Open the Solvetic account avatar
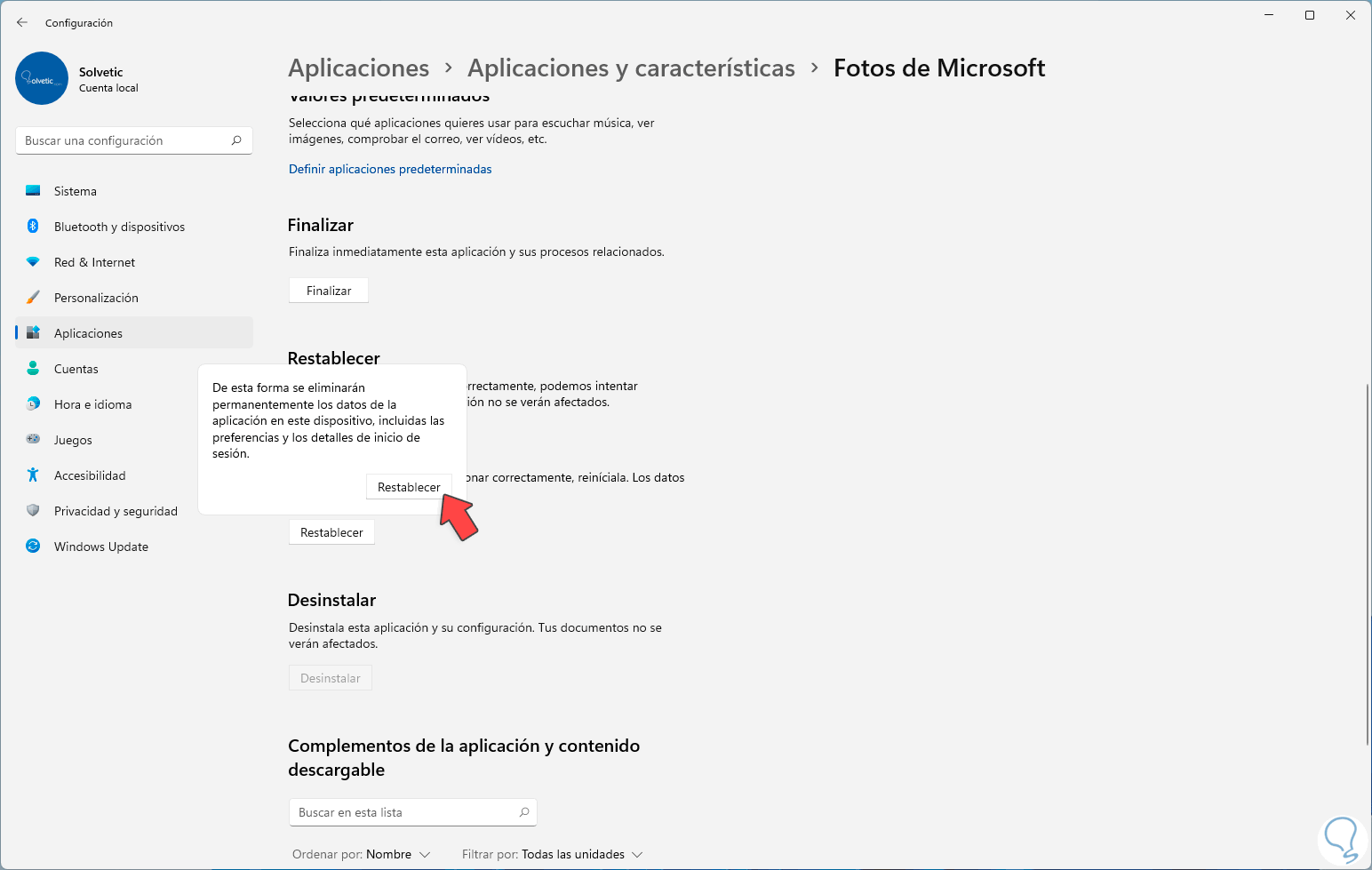Screen dimensions: 1372x870 [42, 78]
